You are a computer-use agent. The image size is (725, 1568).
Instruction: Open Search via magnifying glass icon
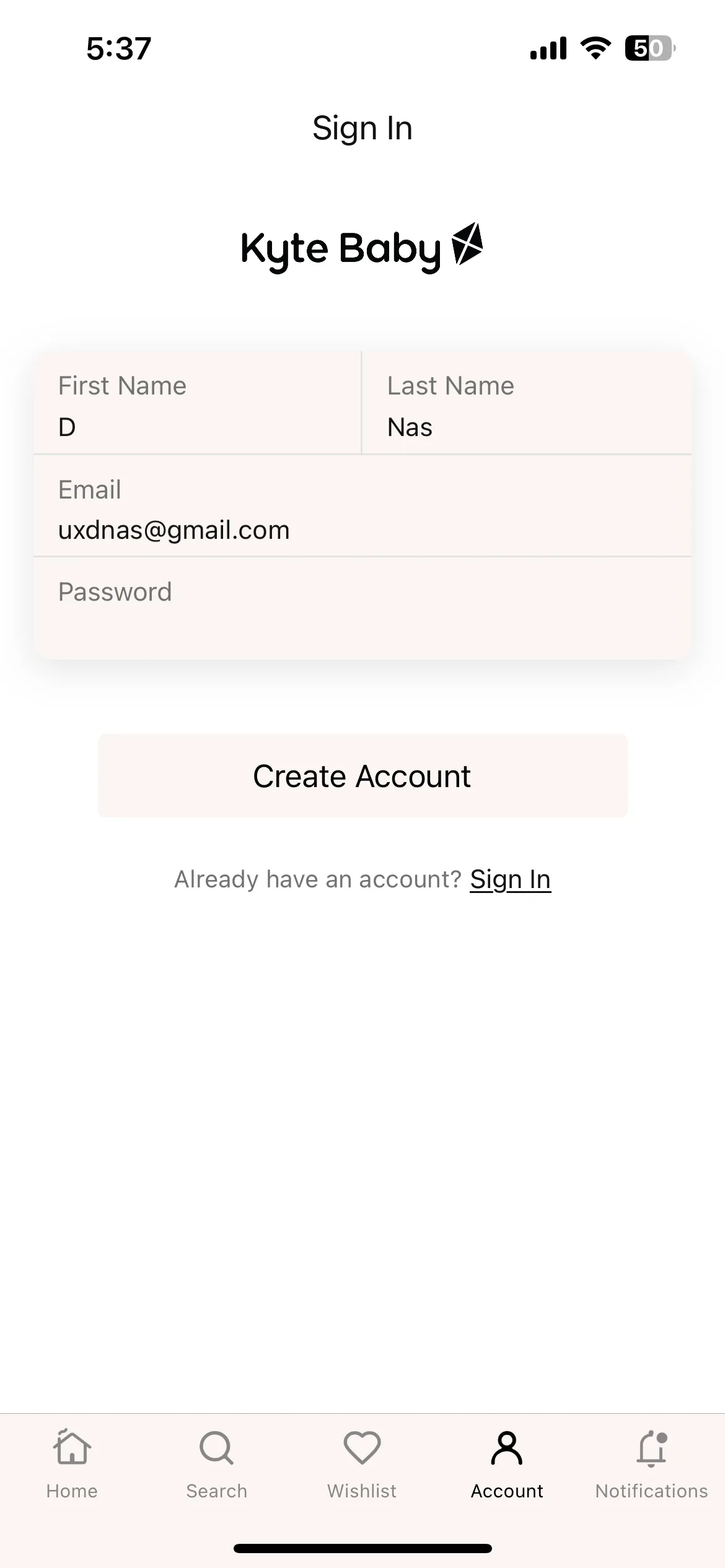point(216,1448)
